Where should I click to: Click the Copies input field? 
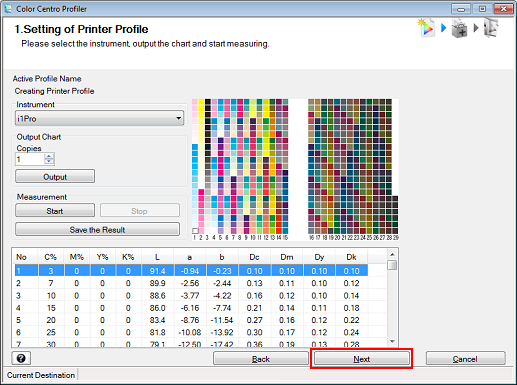[30, 159]
